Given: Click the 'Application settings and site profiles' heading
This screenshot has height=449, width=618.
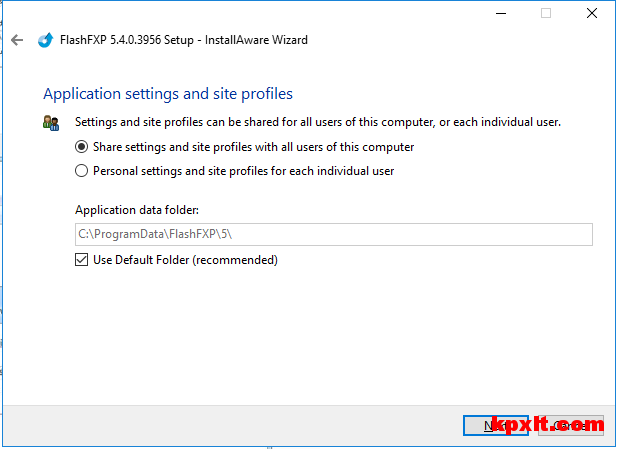Looking at the screenshot, I should tap(167, 94).
